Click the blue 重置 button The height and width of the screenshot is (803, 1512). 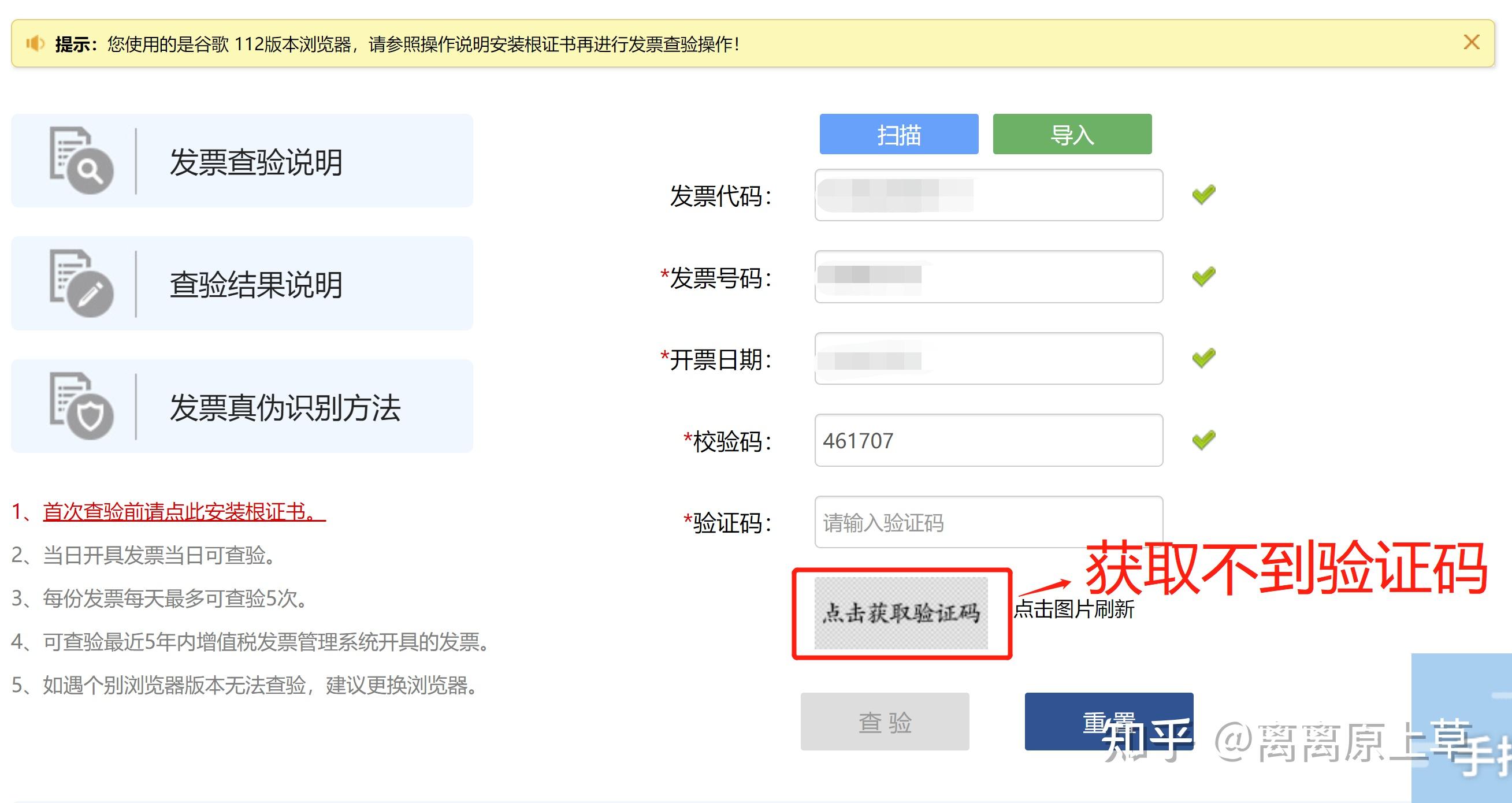1109,722
